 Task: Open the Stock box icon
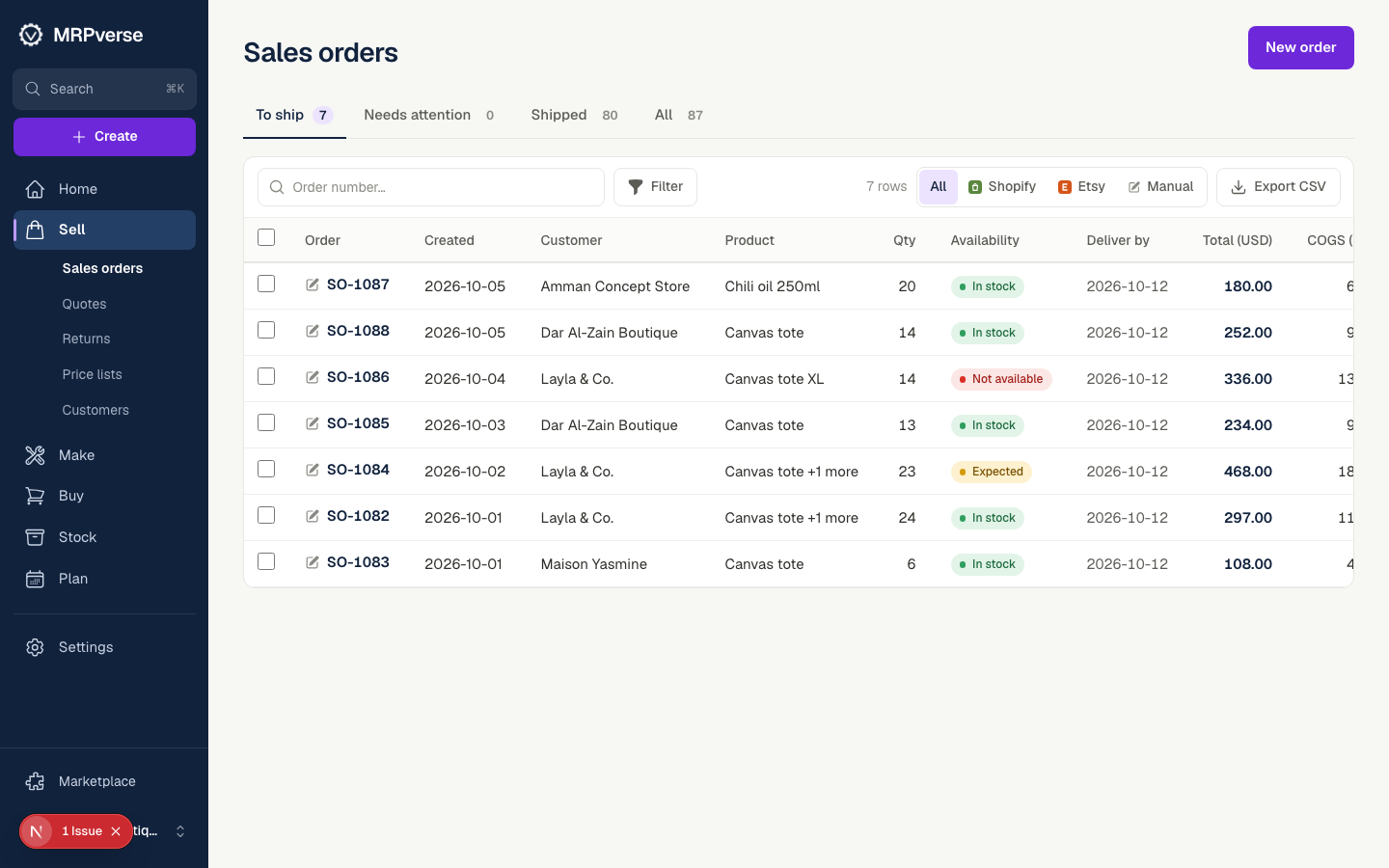coord(35,537)
